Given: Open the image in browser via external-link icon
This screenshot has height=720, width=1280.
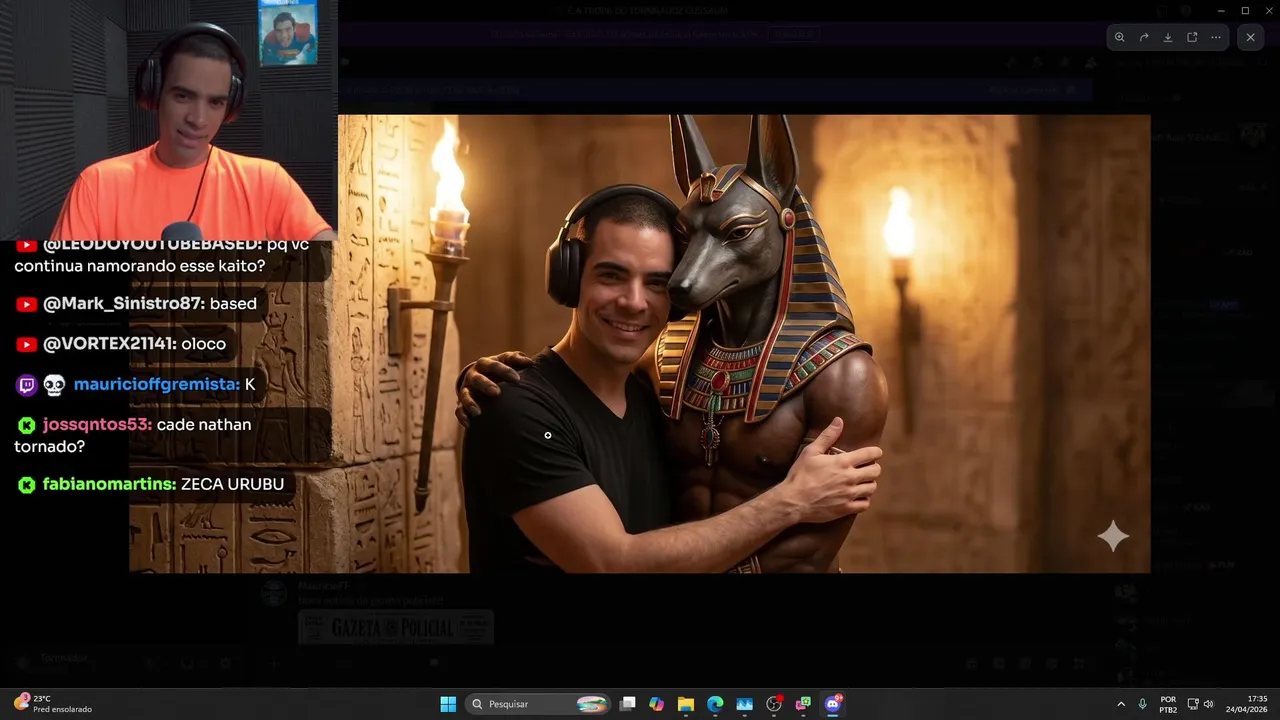Looking at the screenshot, I should pos(1192,37).
